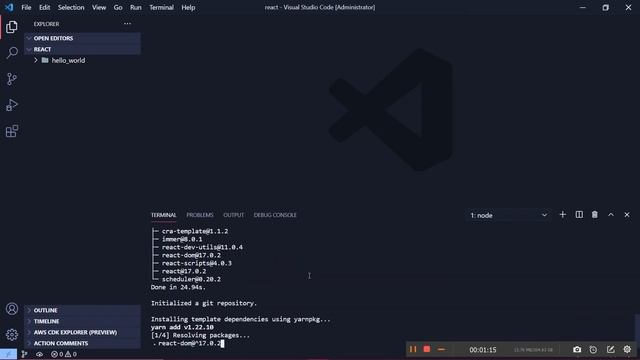
Task: Close the terminal panel
Action: (627, 215)
